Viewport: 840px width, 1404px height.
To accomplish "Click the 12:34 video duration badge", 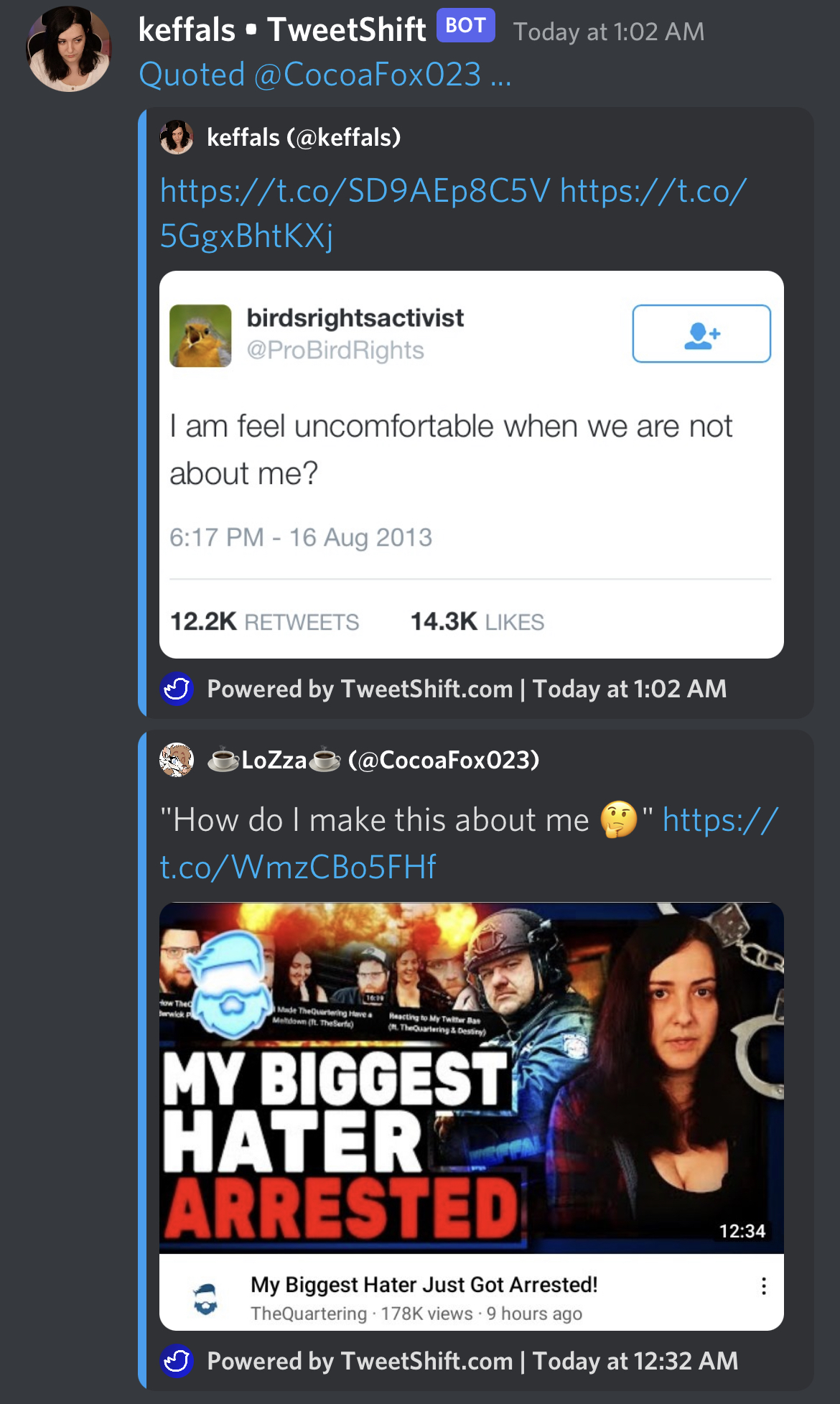I will [742, 1231].
